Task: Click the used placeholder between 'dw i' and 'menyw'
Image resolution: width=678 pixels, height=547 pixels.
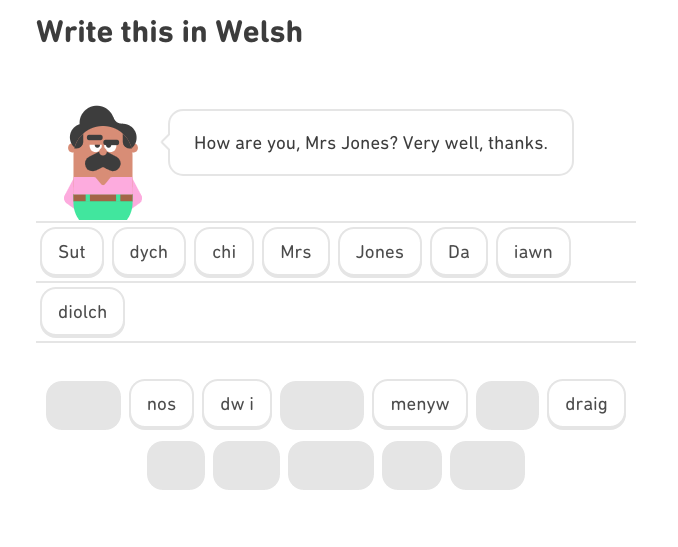Action: point(322,405)
